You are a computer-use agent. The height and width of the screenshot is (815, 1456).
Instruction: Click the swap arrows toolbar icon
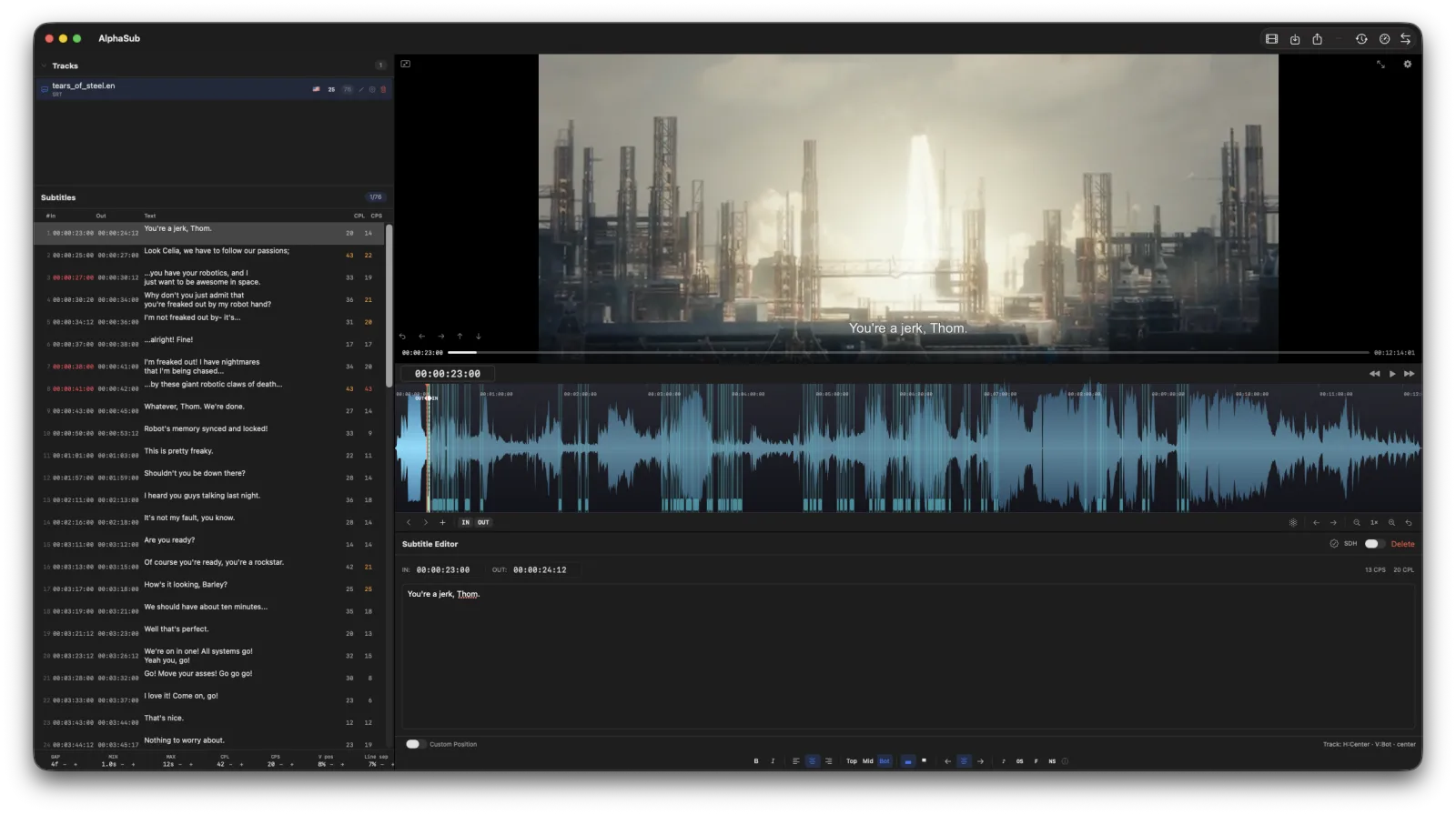point(1406,39)
